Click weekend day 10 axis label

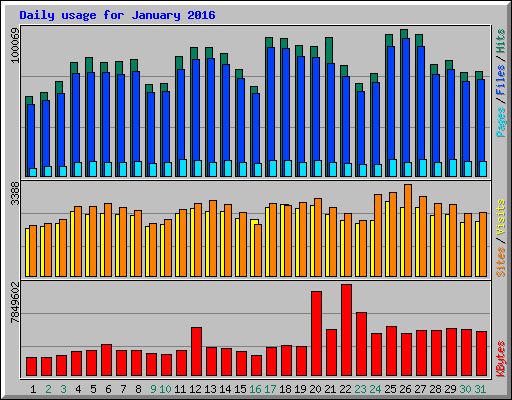point(165,389)
